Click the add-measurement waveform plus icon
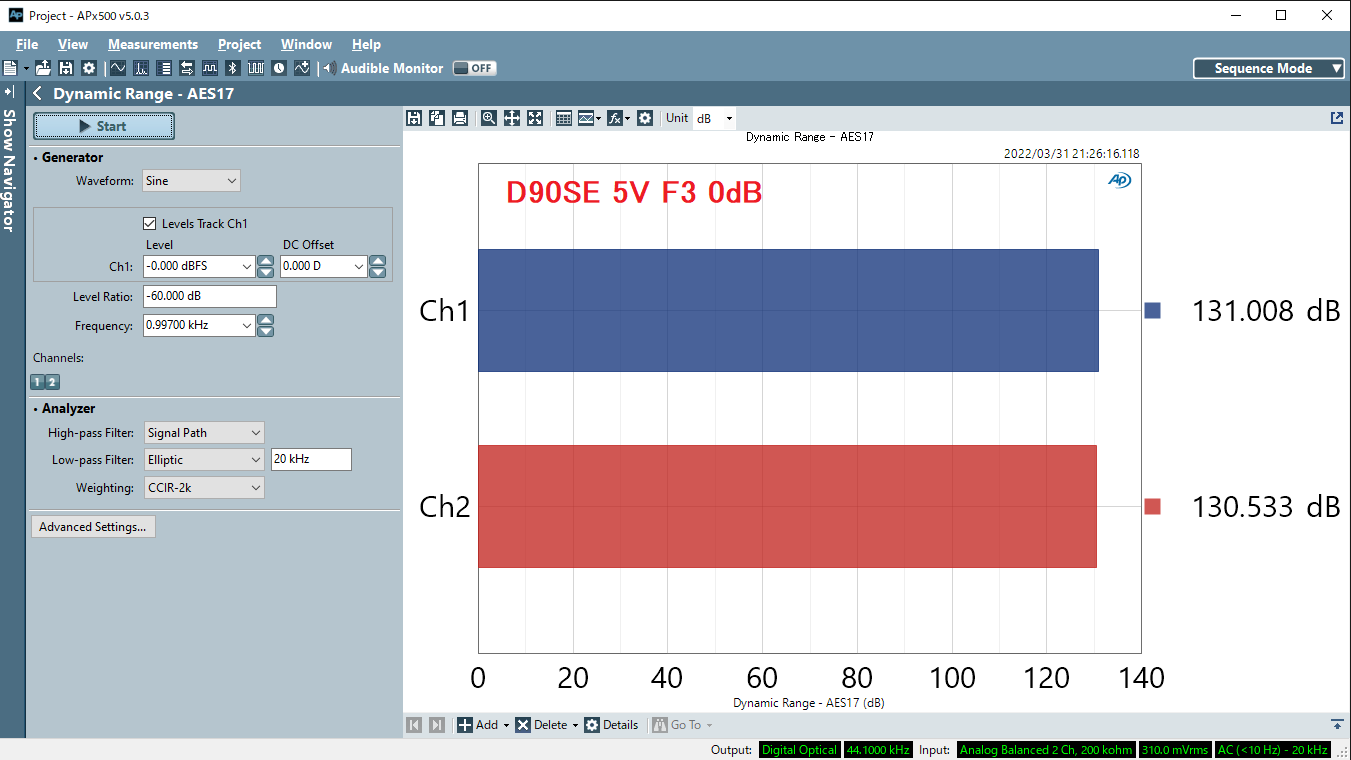Viewport: 1351px width, 760px height. [x=302, y=68]
